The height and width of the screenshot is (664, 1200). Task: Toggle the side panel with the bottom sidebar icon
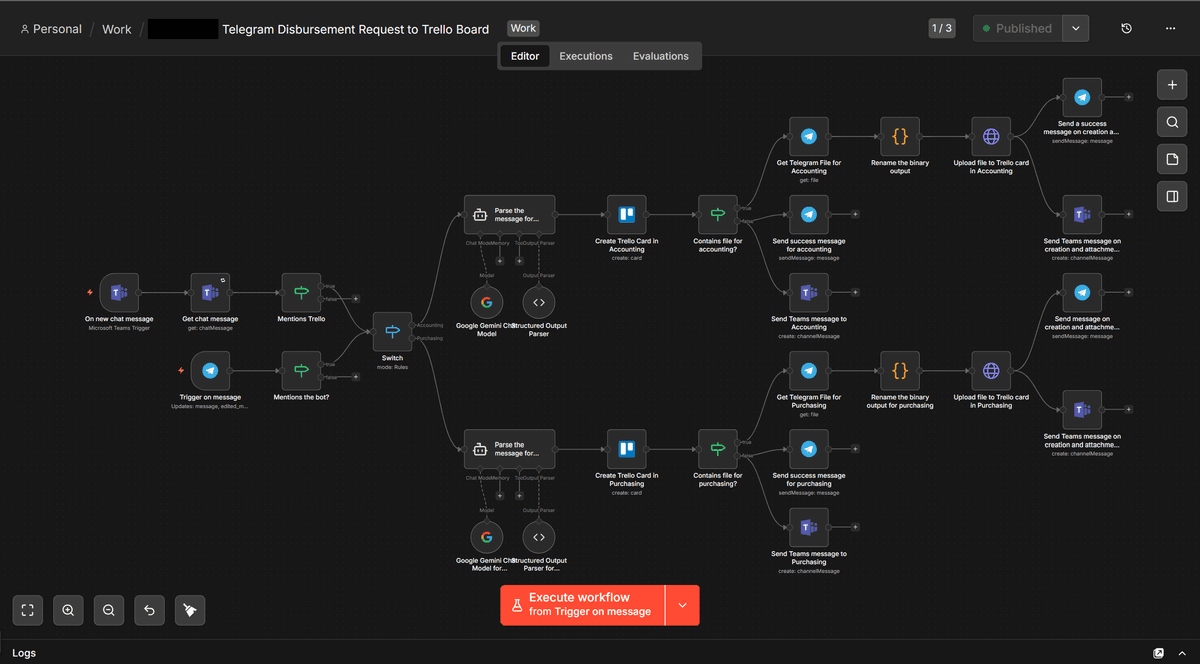1172,196
